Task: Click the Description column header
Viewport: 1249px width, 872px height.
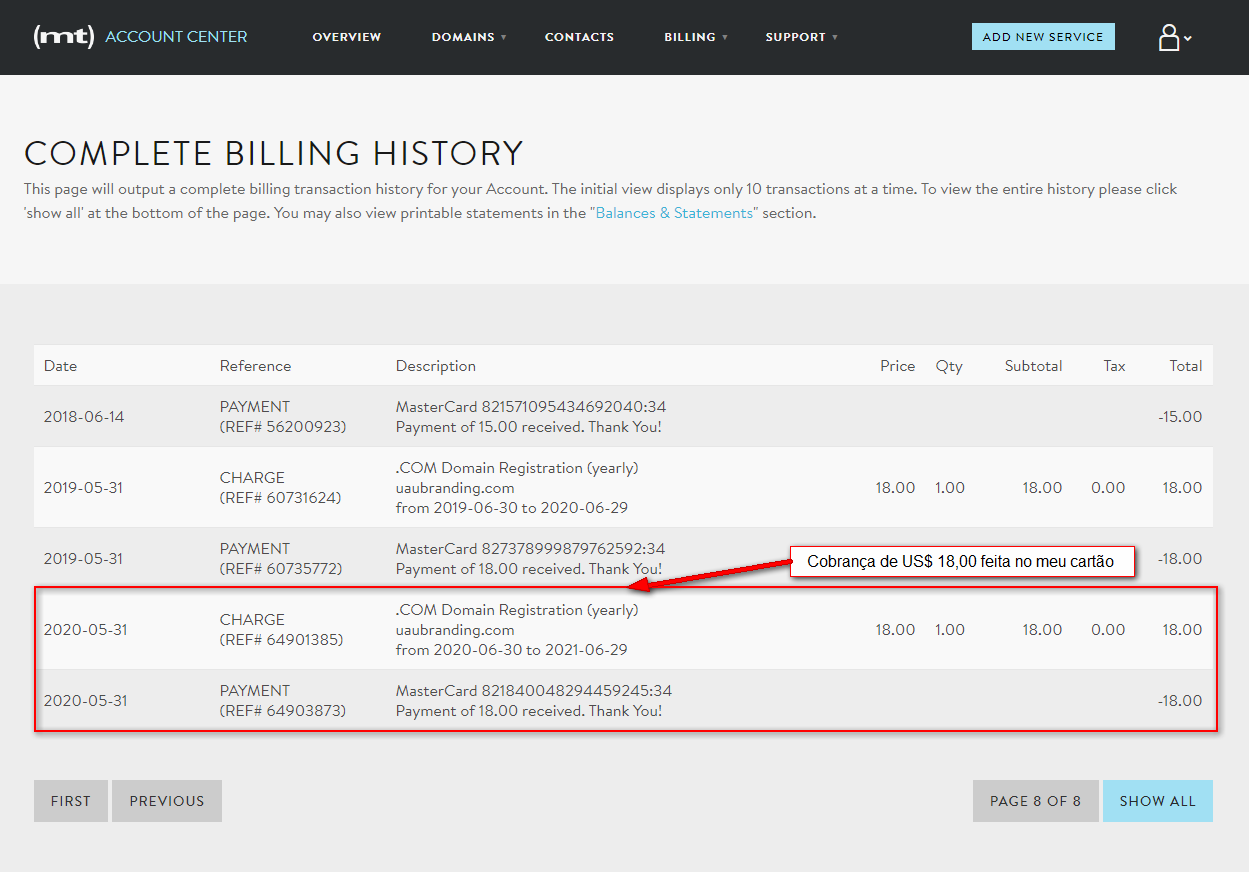Action: 436,366
